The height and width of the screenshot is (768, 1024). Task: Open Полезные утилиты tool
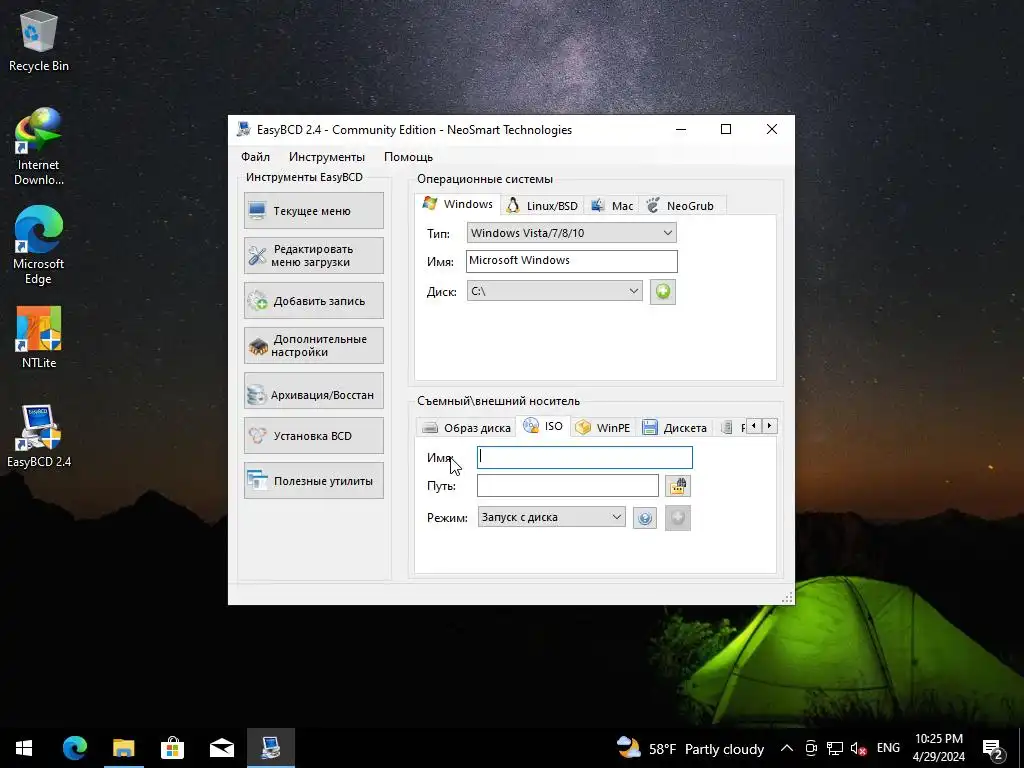tap(313, 481)
